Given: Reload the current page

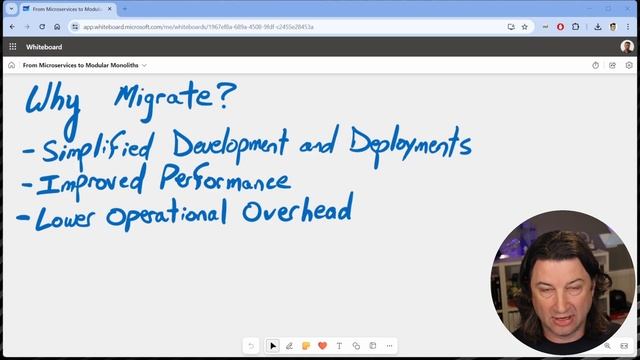Looking at the screenshot, I should tap(42, 27).
